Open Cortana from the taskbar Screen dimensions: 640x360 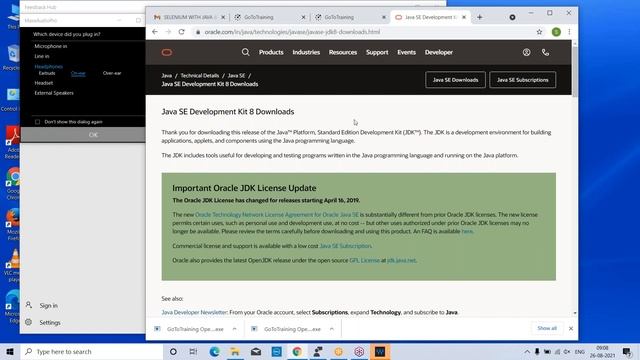click(x=173, y=351)
